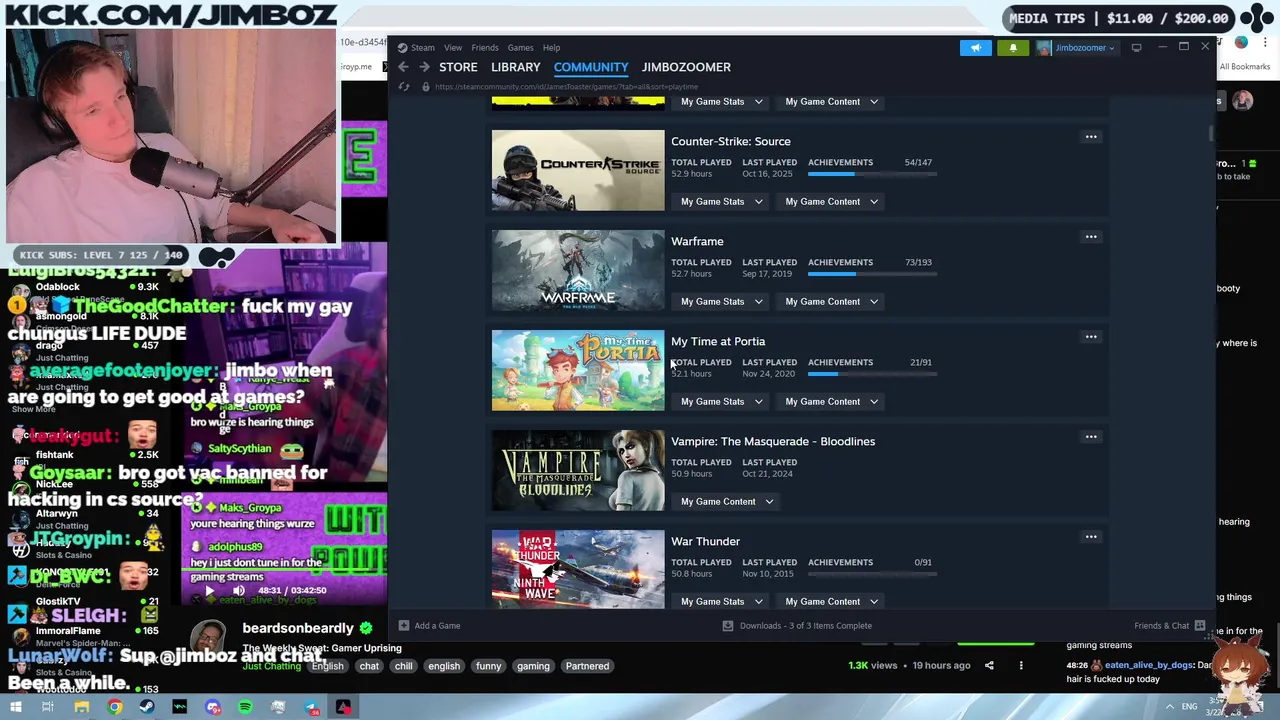The width and height of the screenshot is (1280, 720).
Task: Click the Steam page vertical scrollbar
Action: [1211, 132]
